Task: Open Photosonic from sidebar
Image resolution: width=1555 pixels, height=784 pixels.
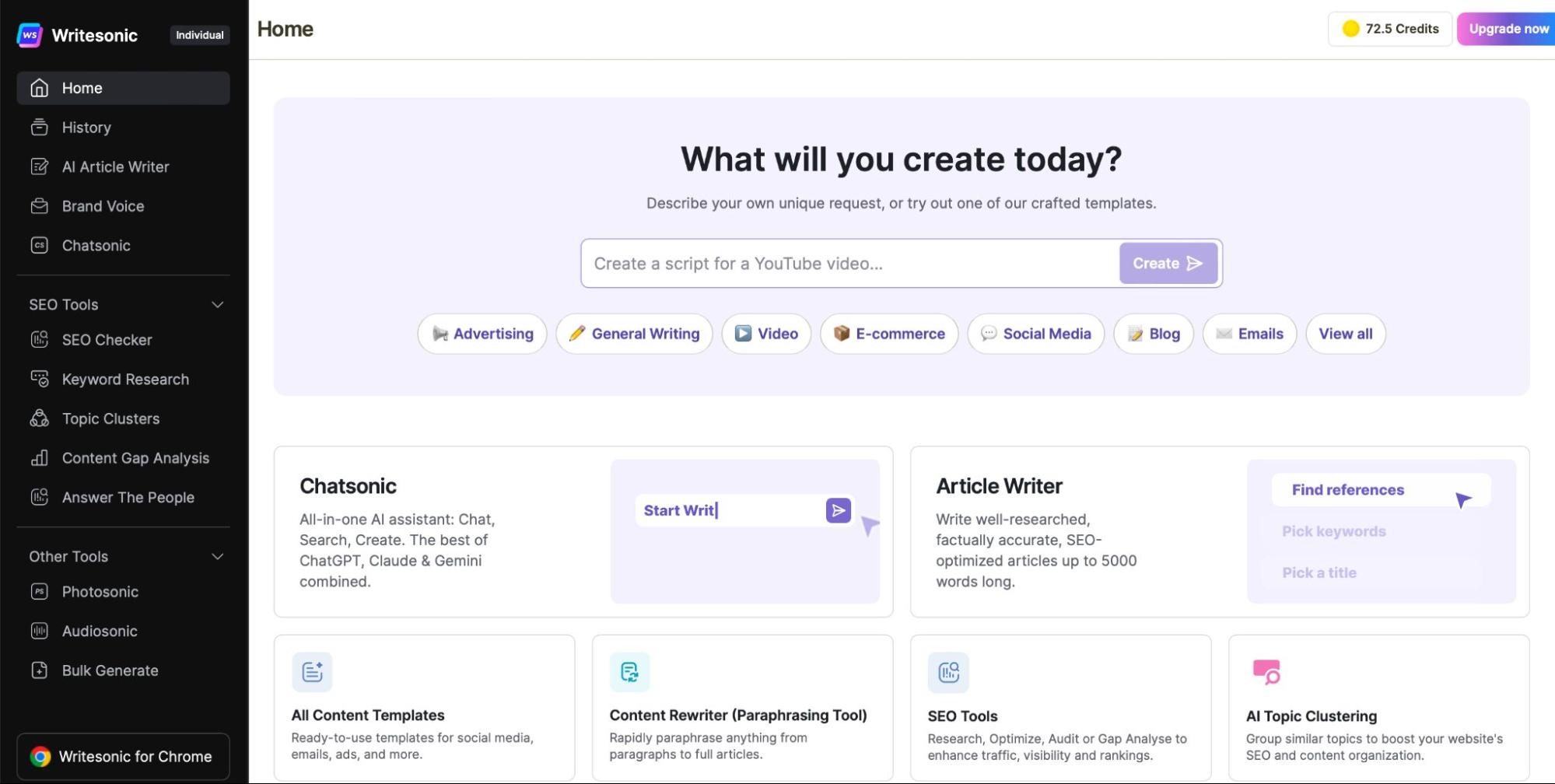Action: point(123,592)
